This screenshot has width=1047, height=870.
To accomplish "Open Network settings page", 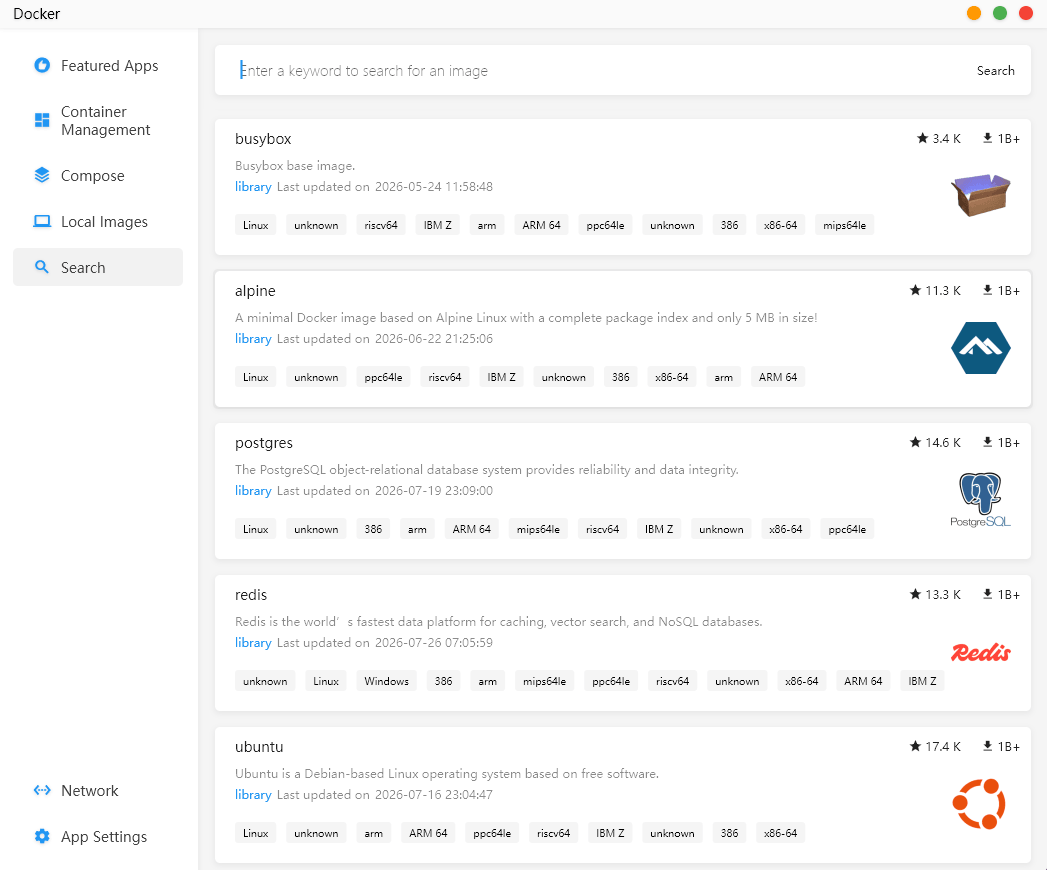I will point(97,791).
